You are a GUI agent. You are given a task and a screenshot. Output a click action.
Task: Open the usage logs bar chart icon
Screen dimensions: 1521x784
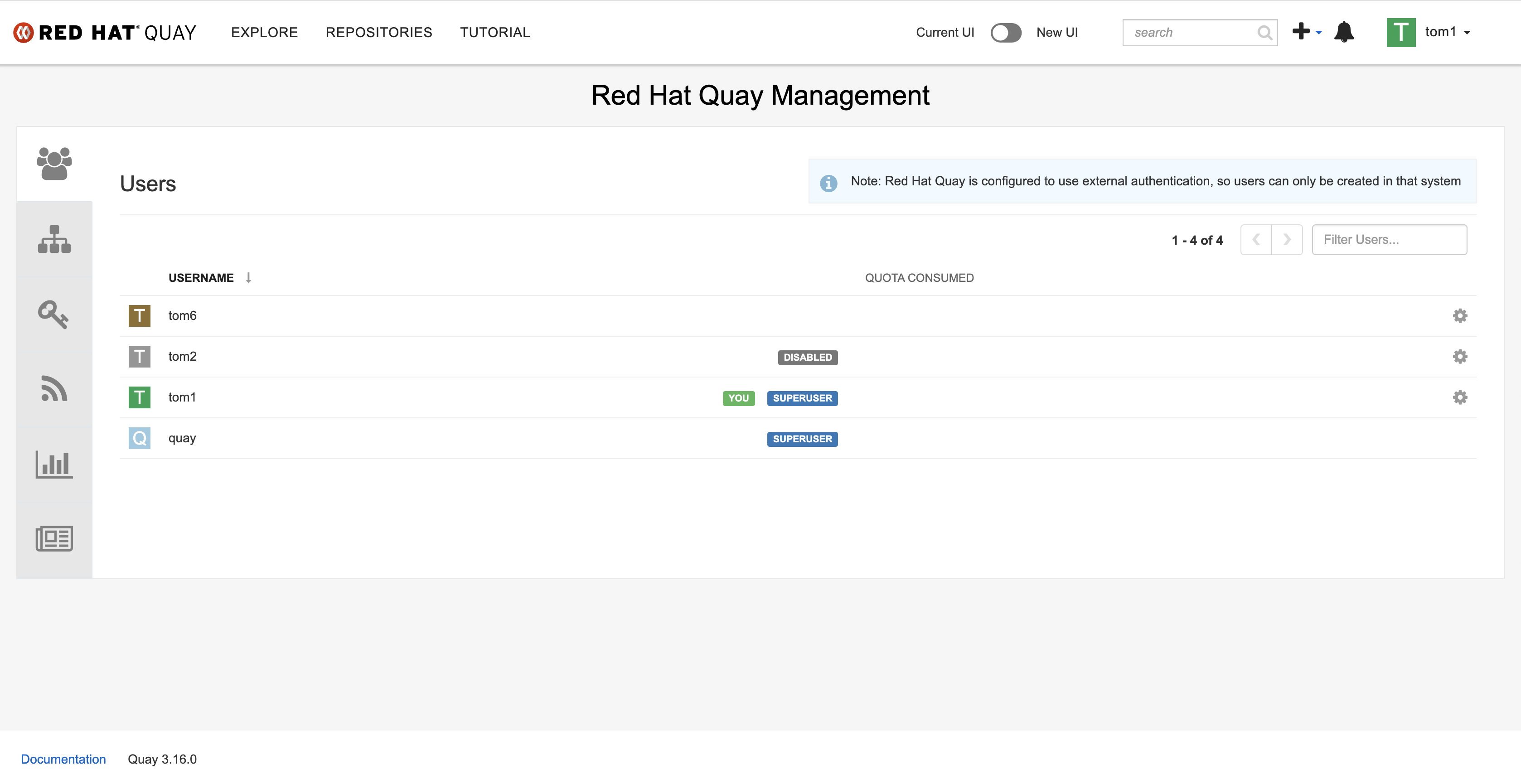[x=54, y=464]
